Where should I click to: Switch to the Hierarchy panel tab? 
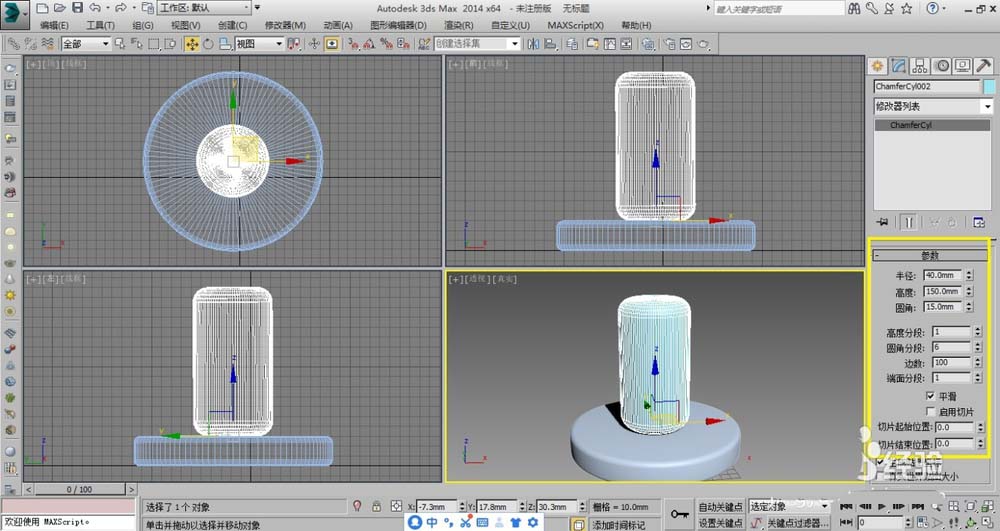[x=921, y=66]
